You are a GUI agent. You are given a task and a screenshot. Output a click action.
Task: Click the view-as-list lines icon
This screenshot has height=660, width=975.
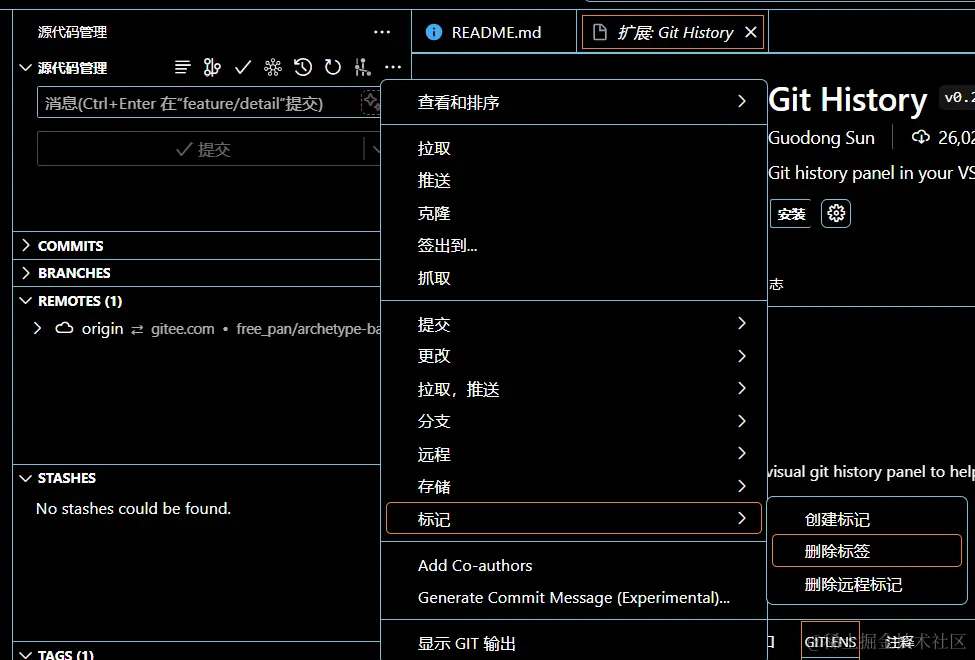pyautogui.click(x=182, y=67)
